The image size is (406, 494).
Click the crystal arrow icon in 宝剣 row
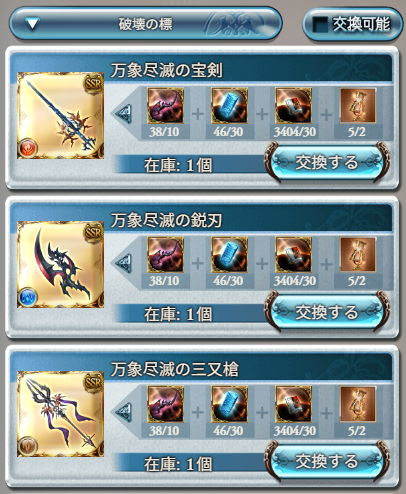pos(124,114)
